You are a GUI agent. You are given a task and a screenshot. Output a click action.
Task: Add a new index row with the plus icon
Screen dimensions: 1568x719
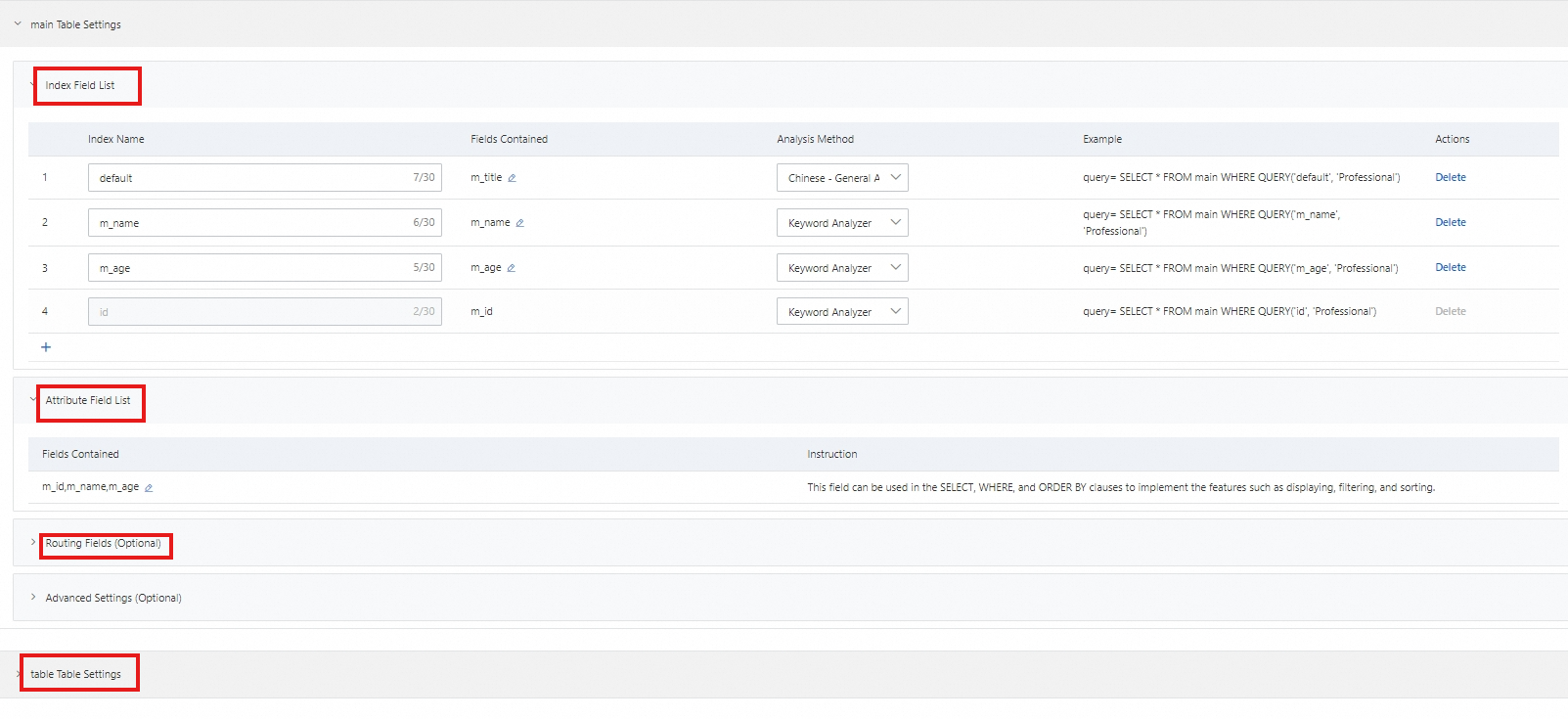click(46, 347)
